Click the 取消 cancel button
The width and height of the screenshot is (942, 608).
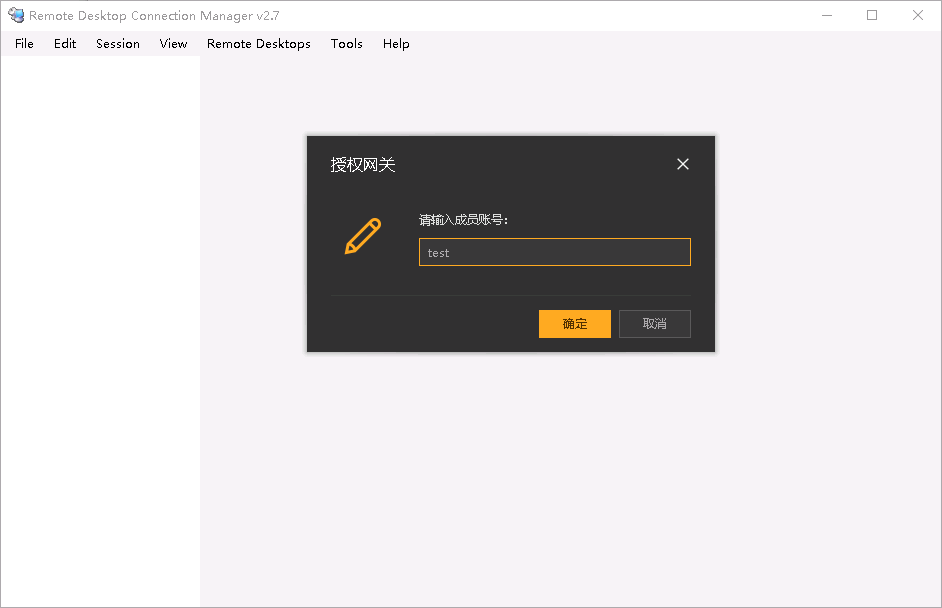tap(655, 324)
